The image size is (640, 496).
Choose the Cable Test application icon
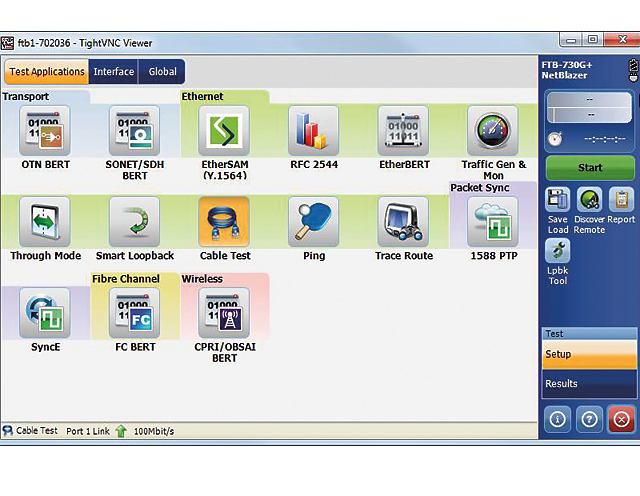[x=224, y=222]
